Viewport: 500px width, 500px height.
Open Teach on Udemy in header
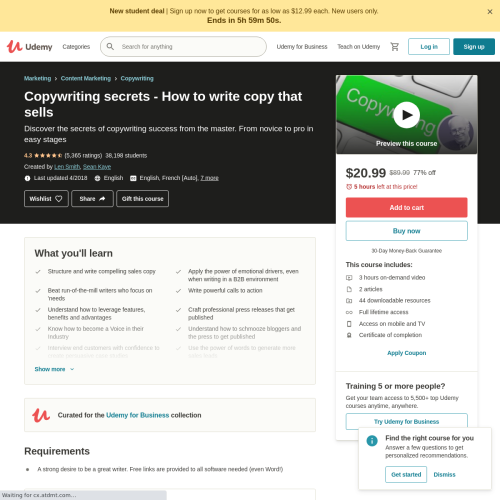pyautogui.click(x=359, y=47)
